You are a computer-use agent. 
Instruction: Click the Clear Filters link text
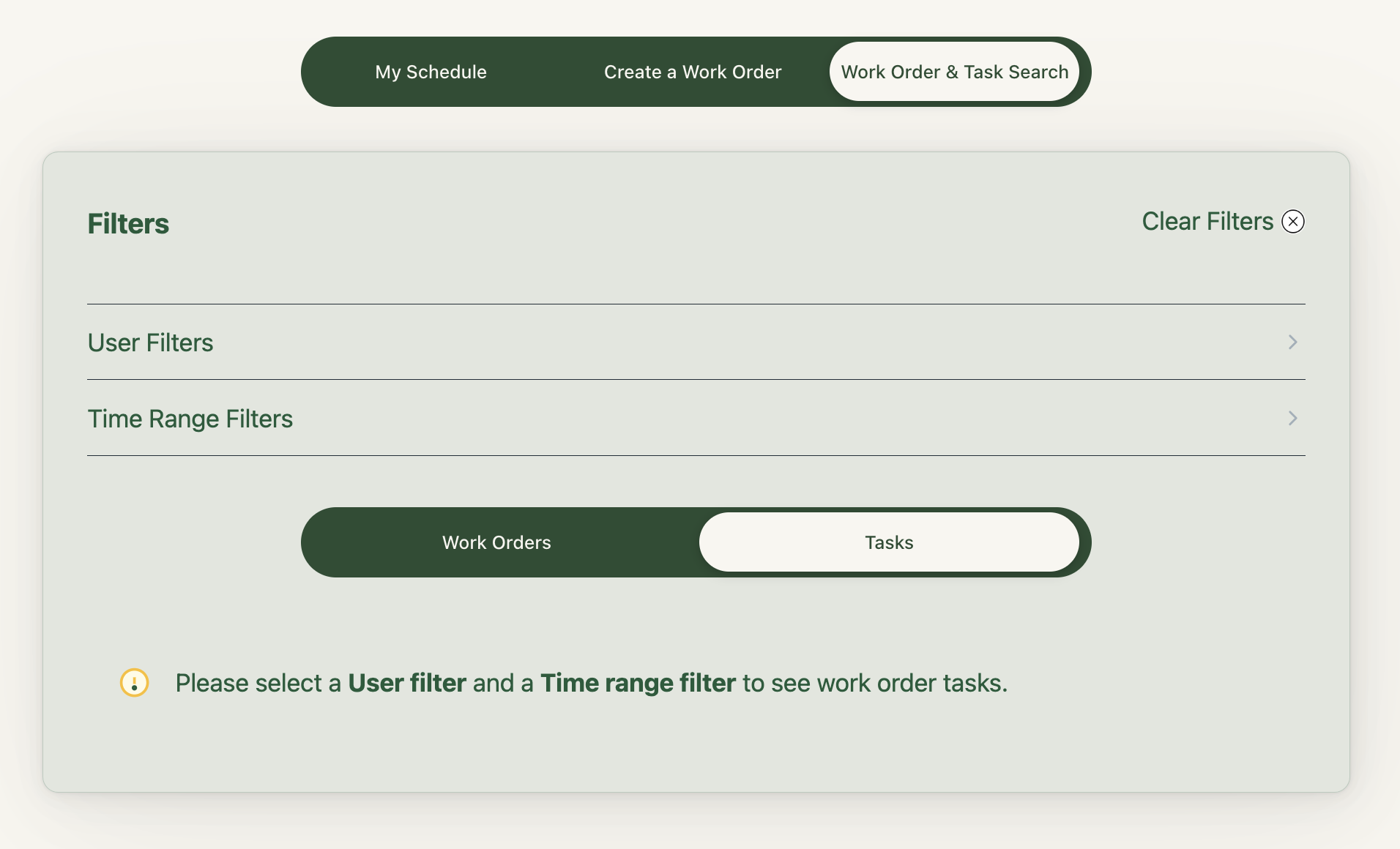coord(1207,221)
